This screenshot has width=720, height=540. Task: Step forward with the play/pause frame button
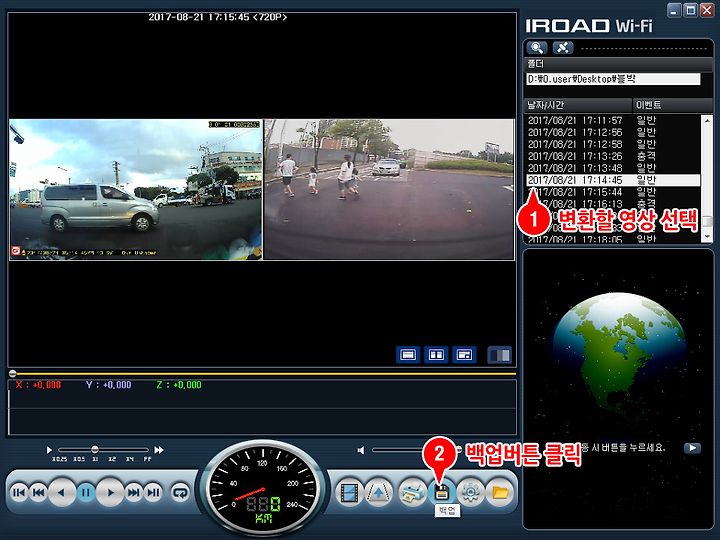tap(153, 493)
